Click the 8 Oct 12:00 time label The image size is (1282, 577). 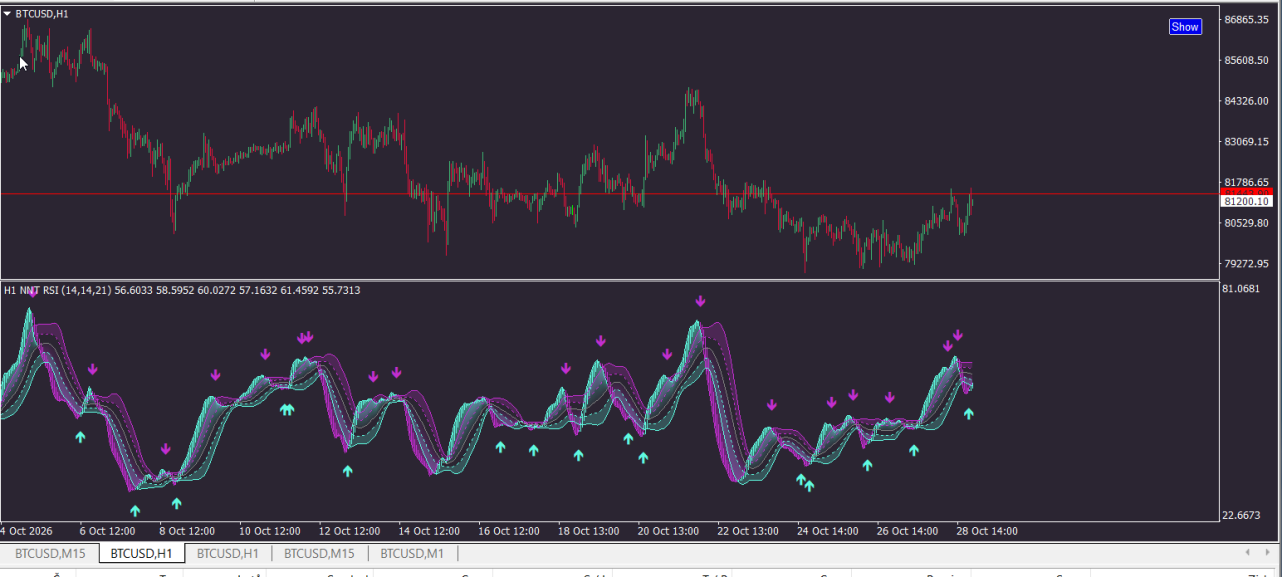[187, 531]
